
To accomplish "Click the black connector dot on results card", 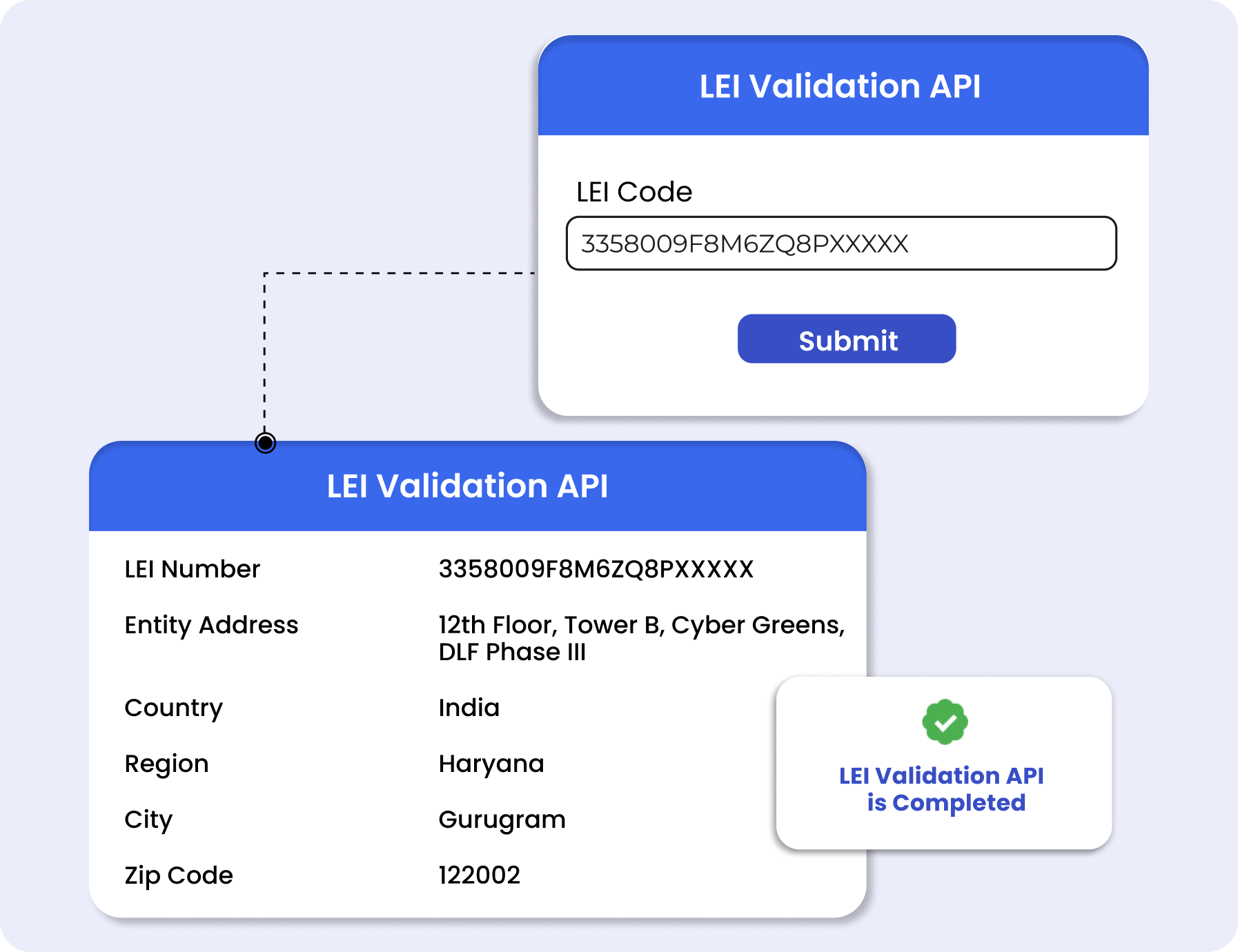I will 265,443.
